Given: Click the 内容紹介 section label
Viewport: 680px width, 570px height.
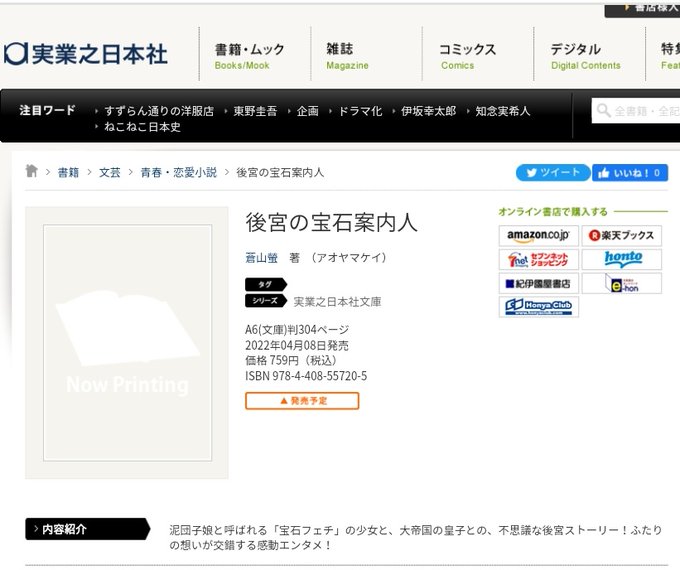Looking at the screenshot, I should pyautogui.click(x=88, y=529).
